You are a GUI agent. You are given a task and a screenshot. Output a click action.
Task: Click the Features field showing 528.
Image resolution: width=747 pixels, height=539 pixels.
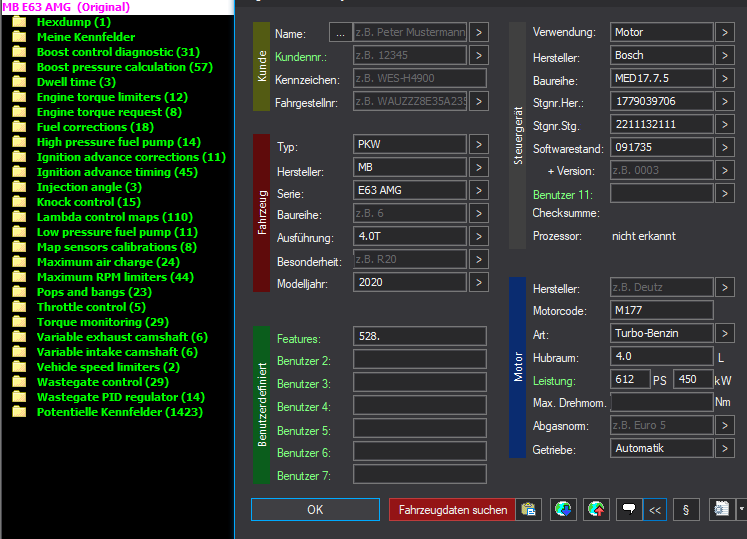[420, 336]
